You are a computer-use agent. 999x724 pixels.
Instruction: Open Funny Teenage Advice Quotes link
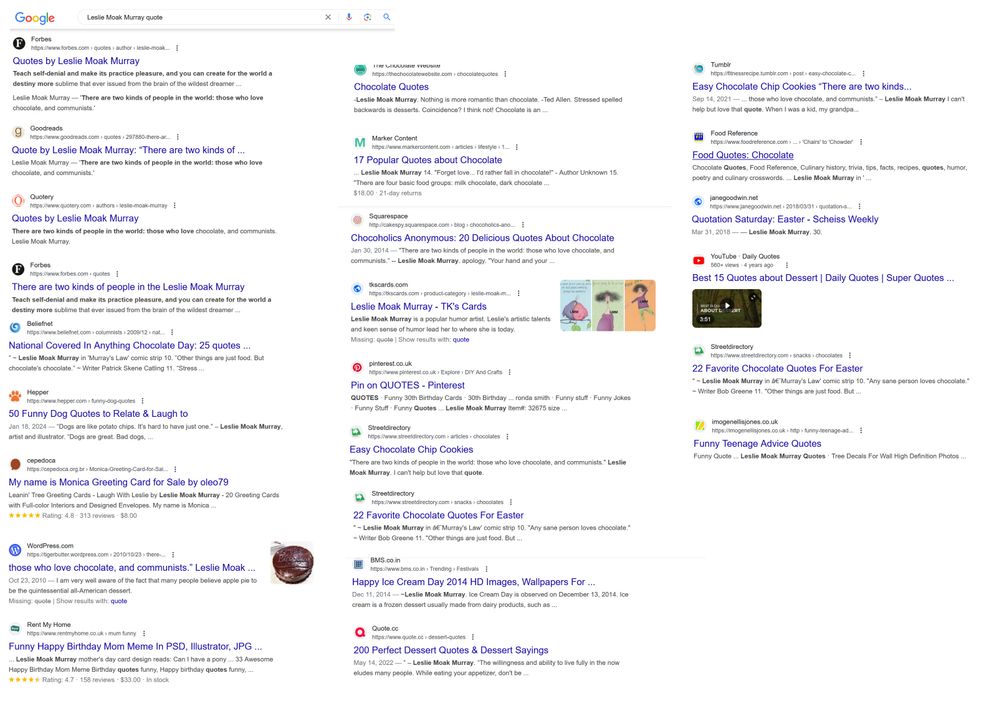click(x=758, y=444)
